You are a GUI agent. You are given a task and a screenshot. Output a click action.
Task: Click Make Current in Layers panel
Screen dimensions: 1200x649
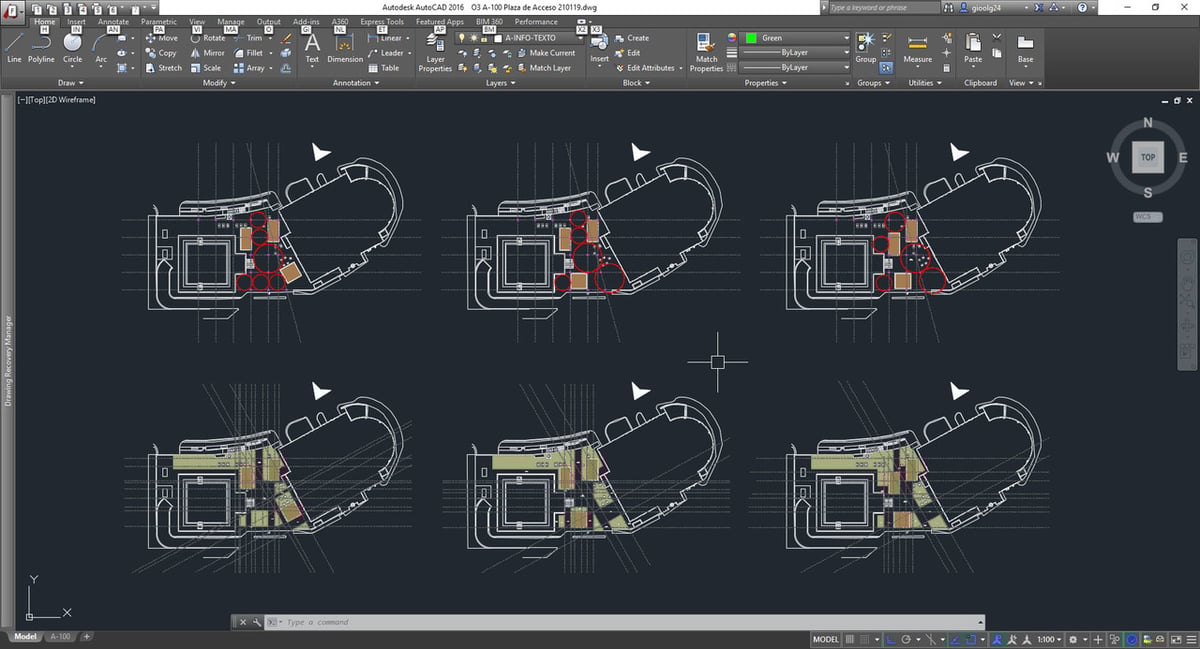[548, 53]
